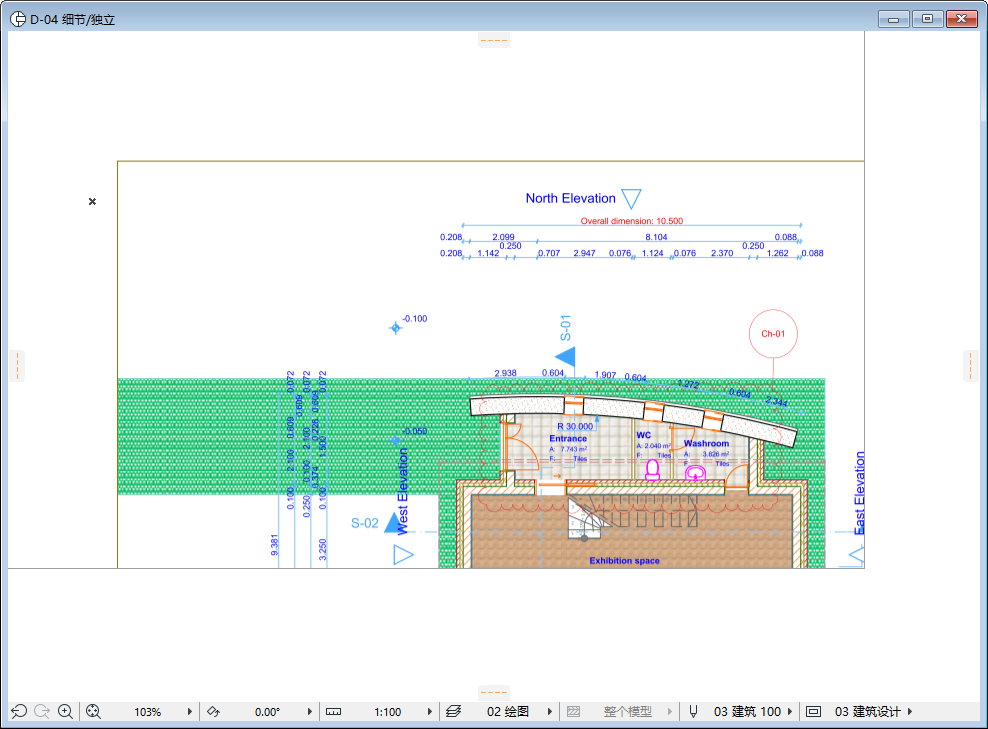The width and height of the screenshot is (988, 729).
Task: Open the 03 建筑 100 pen set menu
Action: [x=789, y=711]
